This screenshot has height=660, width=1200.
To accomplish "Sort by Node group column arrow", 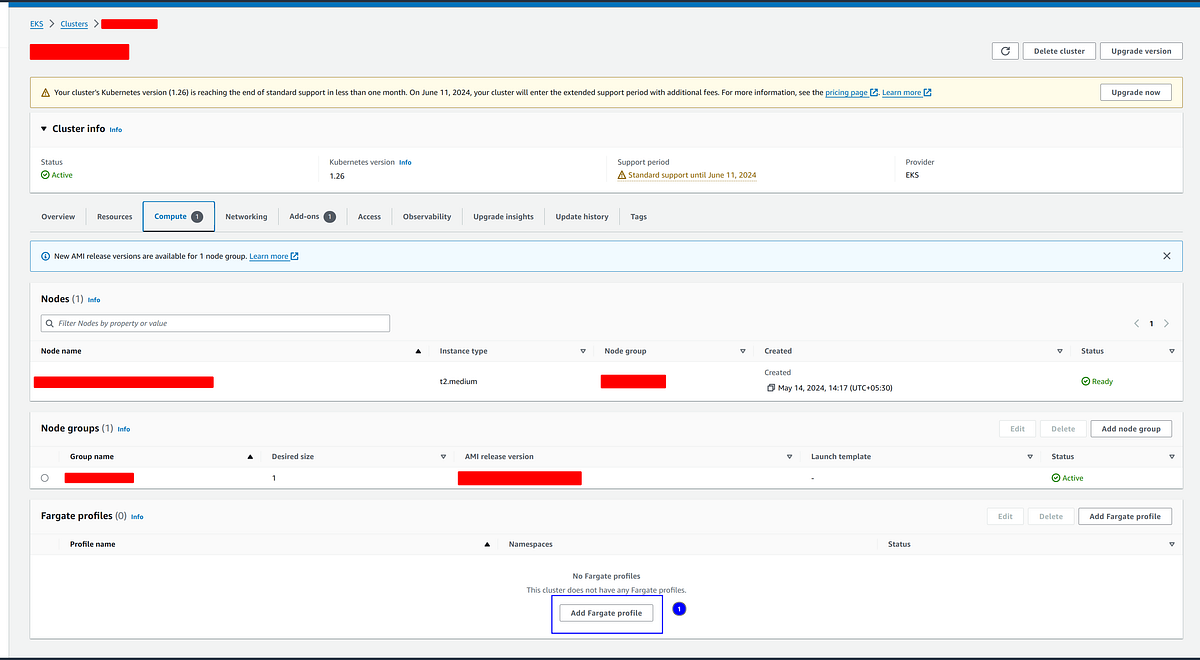I will coord(742,351).
